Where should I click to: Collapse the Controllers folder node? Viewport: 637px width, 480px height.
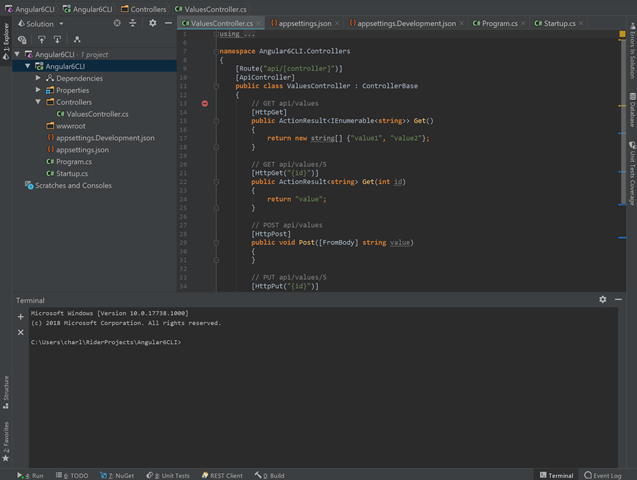point(38,102)
